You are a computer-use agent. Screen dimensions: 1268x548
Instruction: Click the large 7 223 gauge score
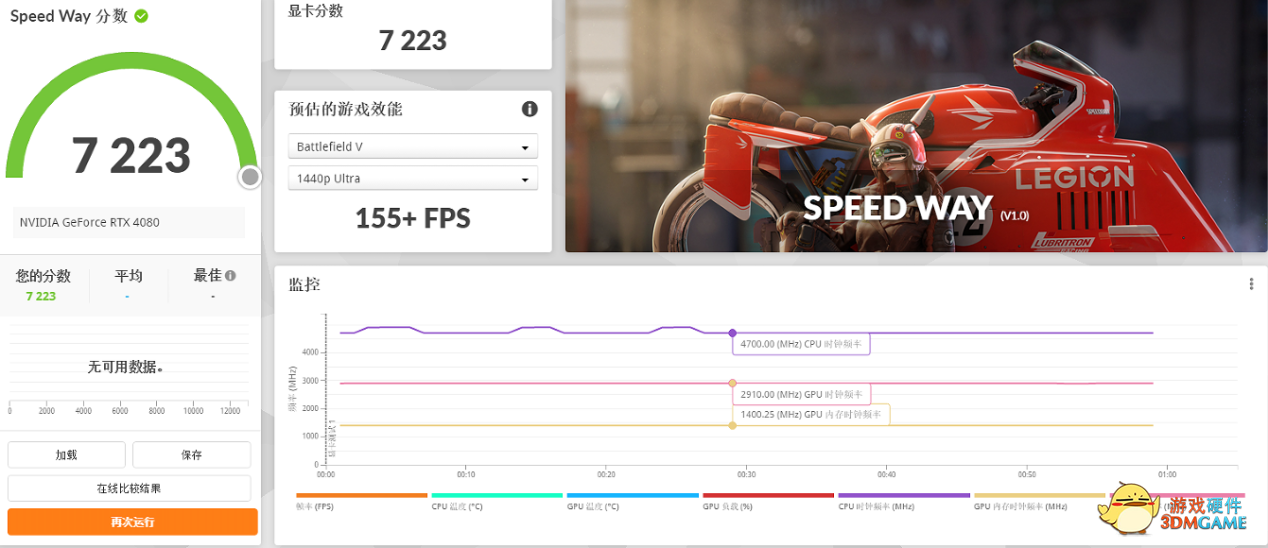[x=131, y=155]
